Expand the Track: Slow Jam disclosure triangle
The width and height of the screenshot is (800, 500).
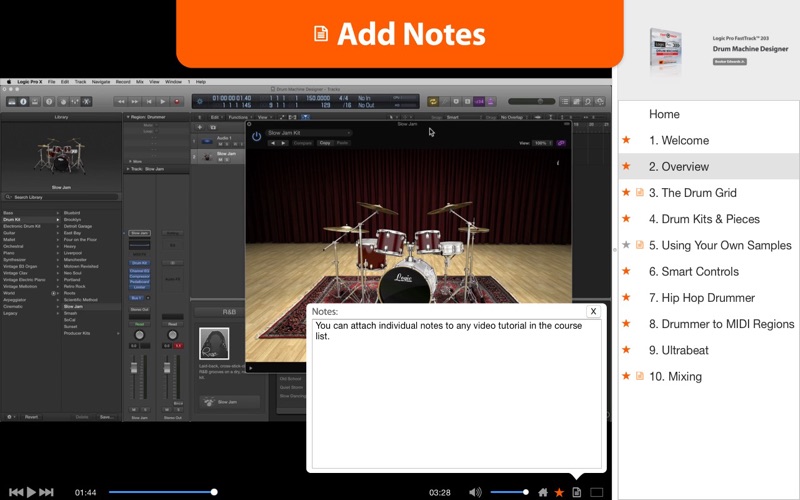point(128,169)
